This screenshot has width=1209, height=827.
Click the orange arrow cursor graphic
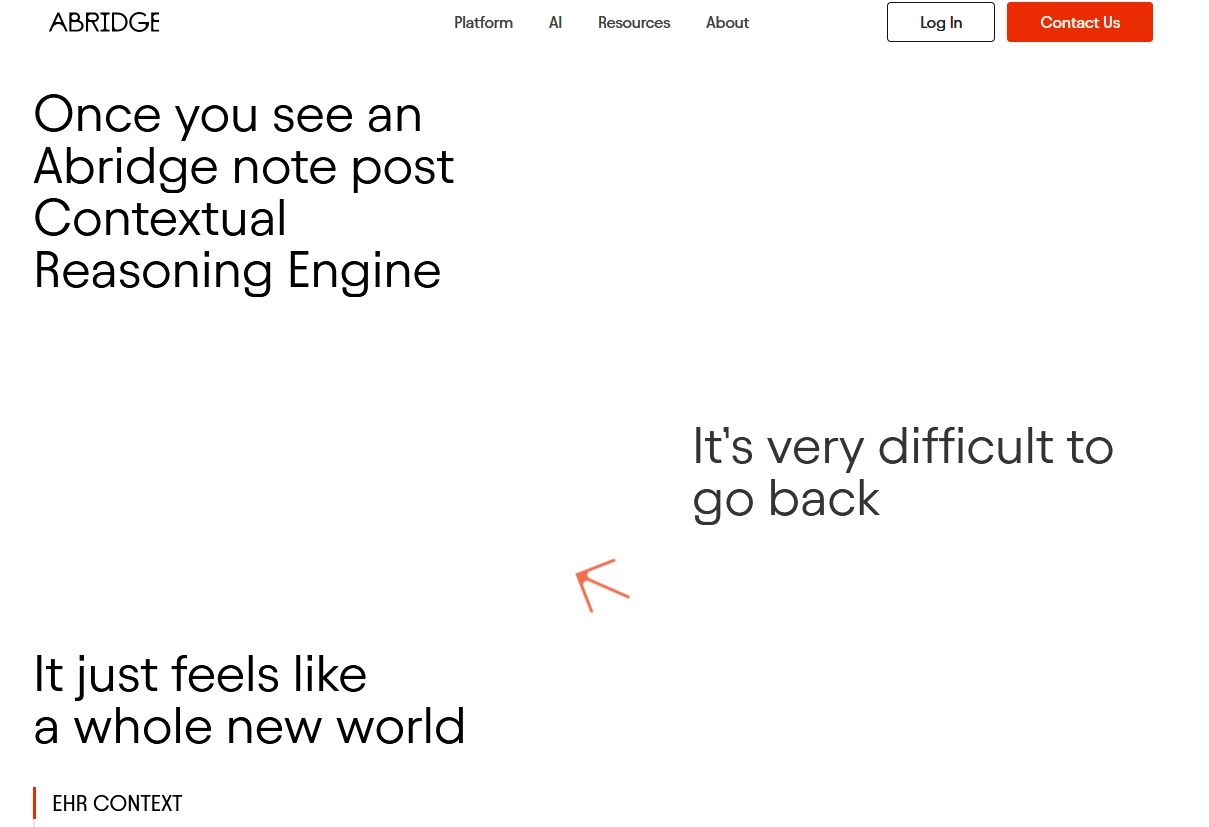(x=602, y=585)
